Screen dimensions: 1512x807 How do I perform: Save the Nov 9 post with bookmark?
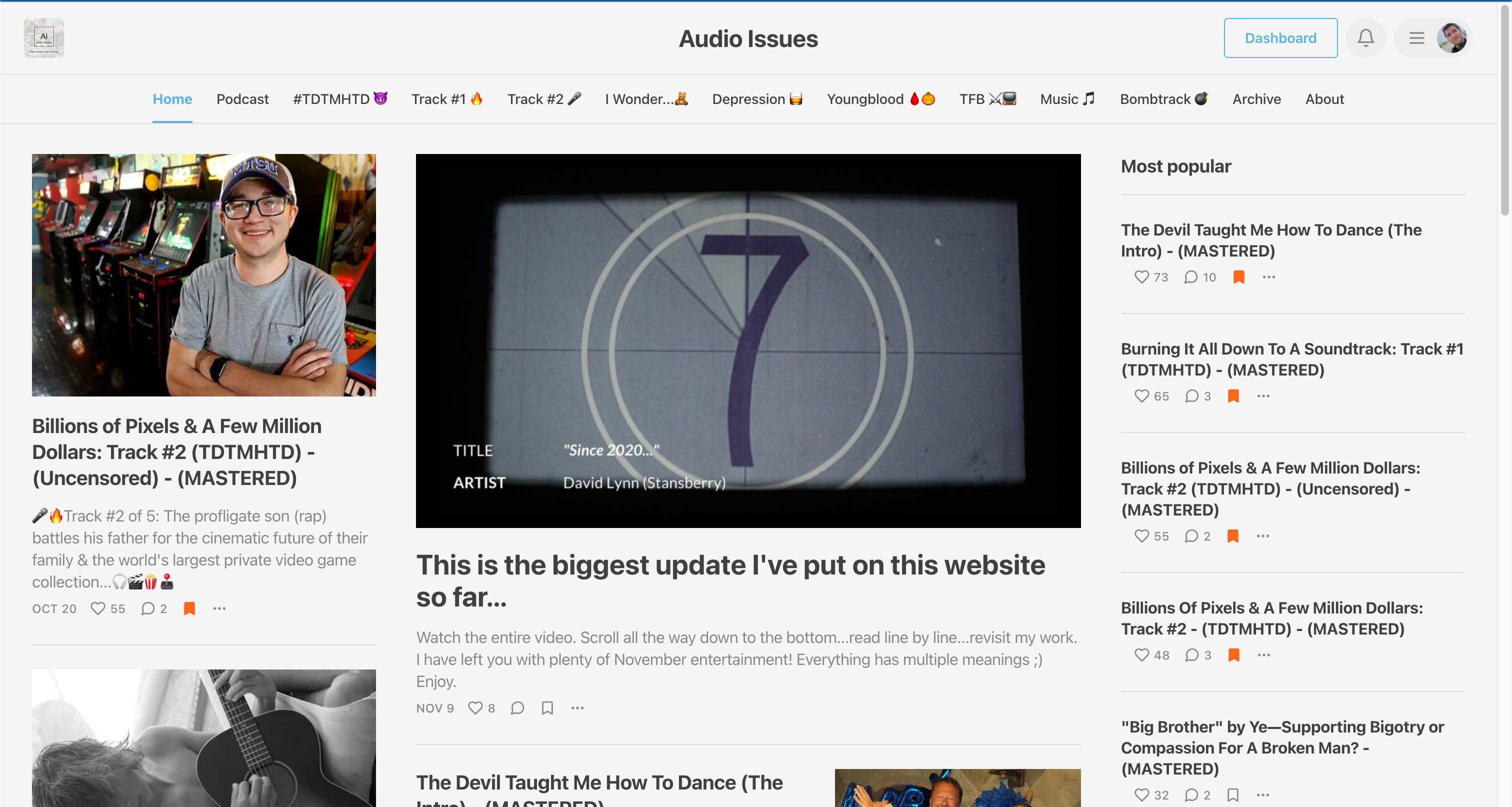(x=547, y=708)
